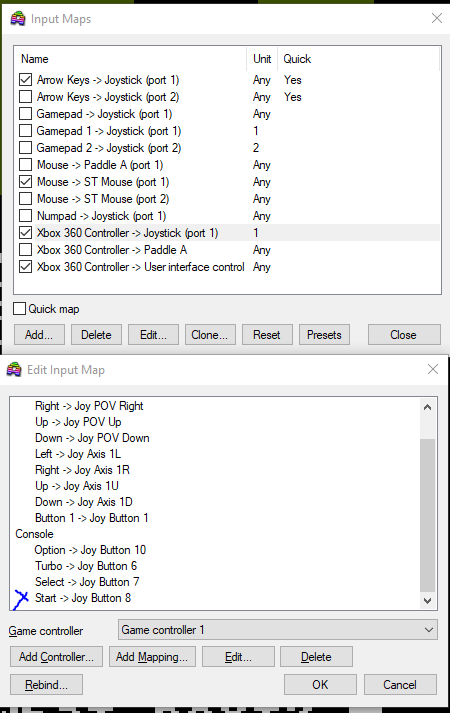Click the Rebind... button
450x713 pixels.
[x=46, y=685]
